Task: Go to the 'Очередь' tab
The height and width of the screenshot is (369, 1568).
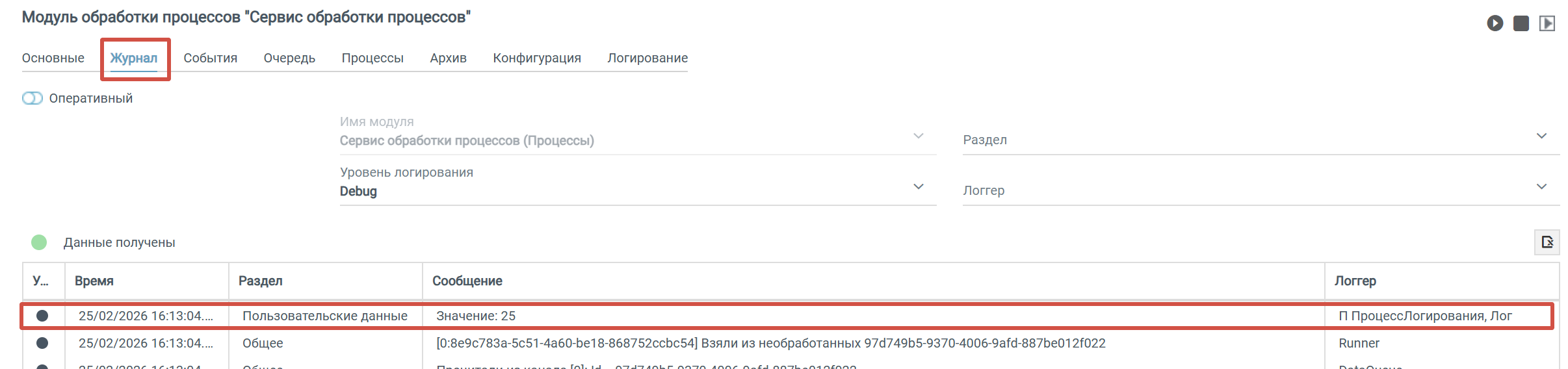Action: (x=289, y=58)
